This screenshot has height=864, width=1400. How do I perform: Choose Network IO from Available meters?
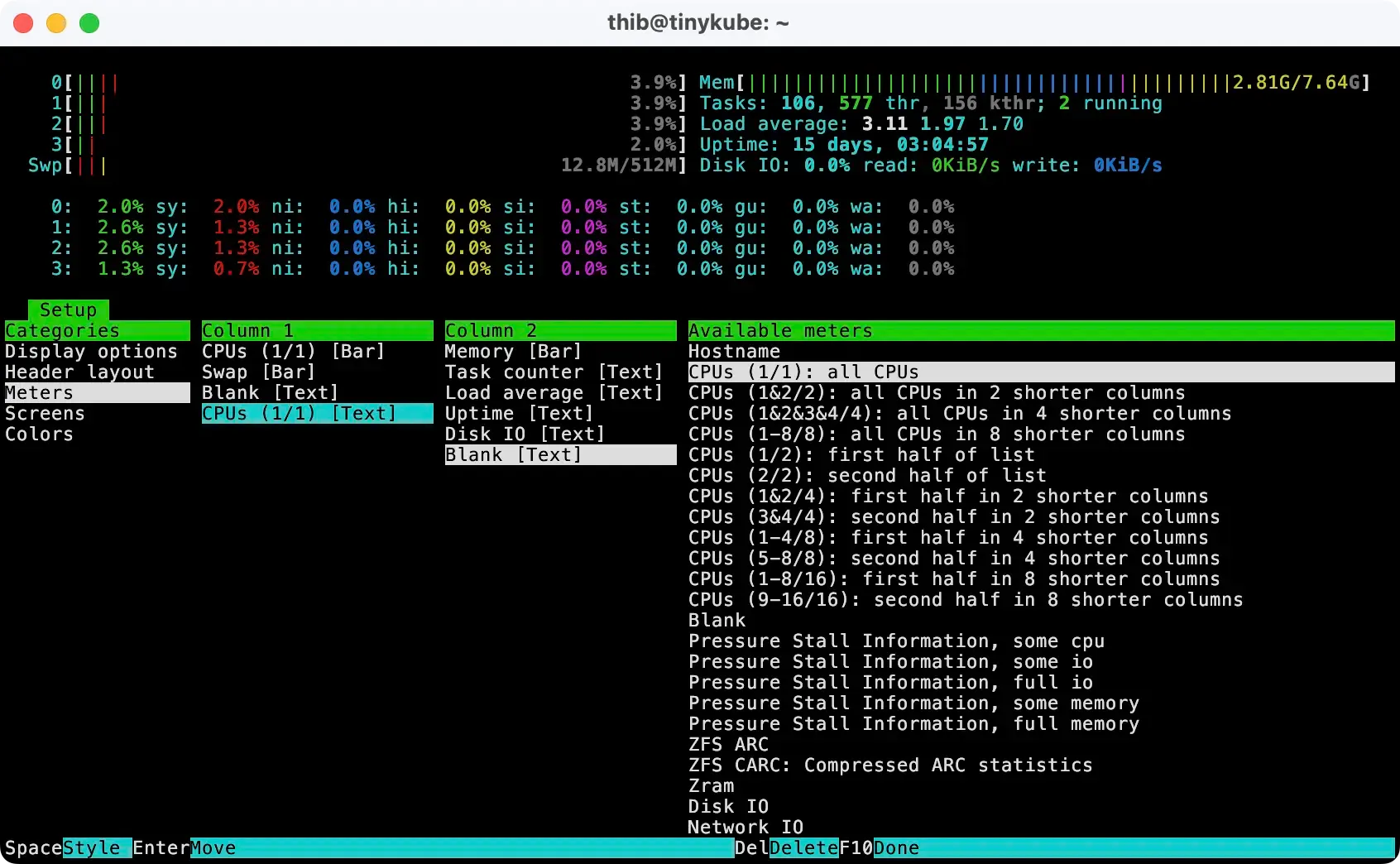[x=744, y=827]
